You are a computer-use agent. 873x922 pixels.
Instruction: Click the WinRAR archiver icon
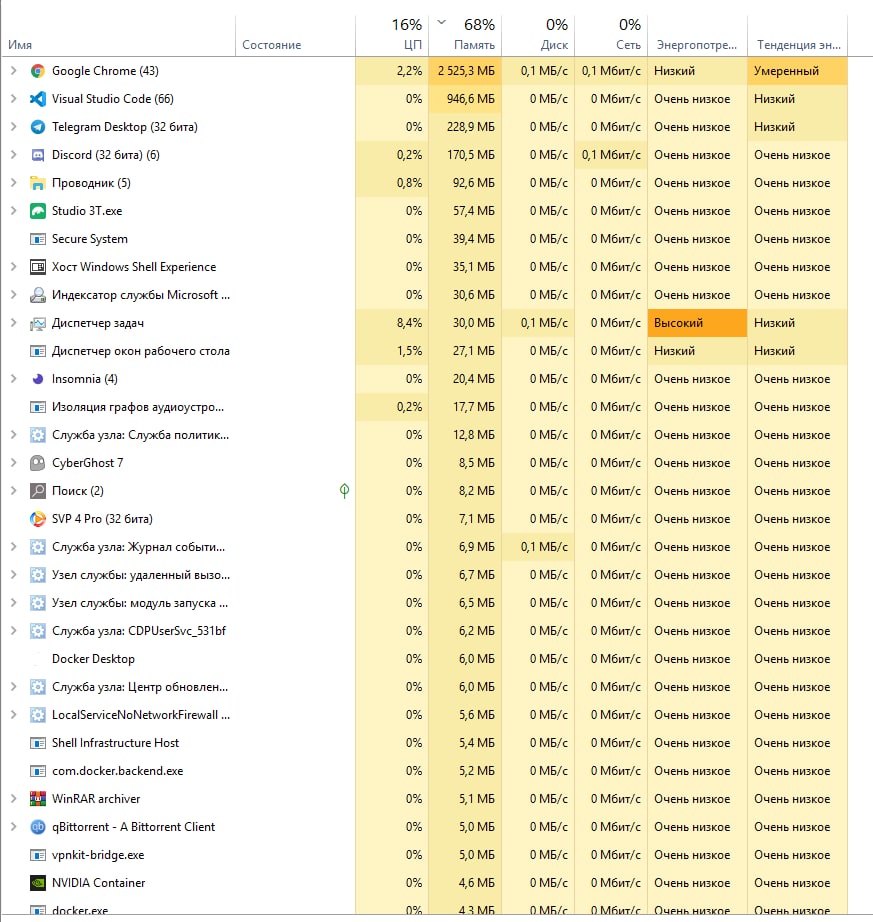pos(38,799)
